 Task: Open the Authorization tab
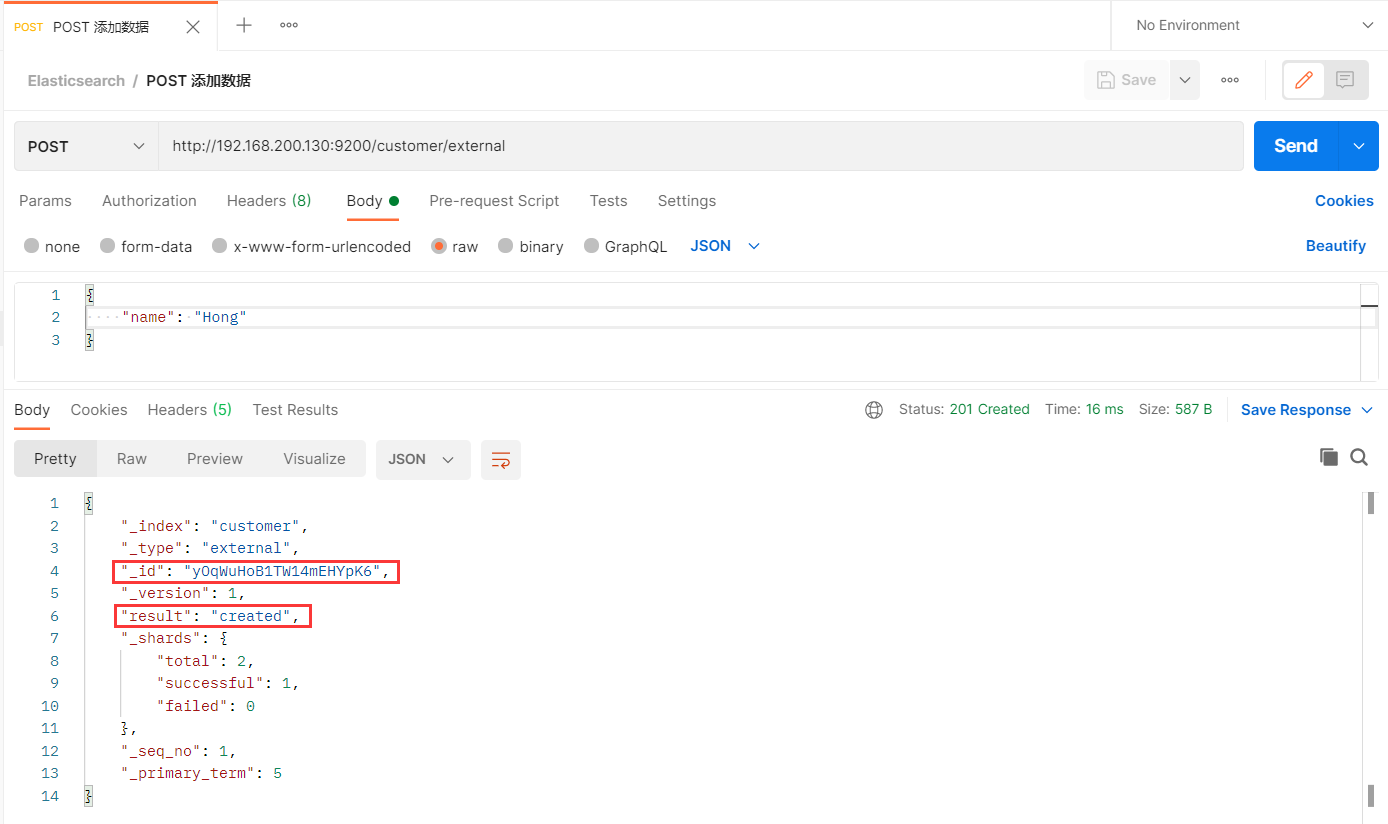(149, 201)
